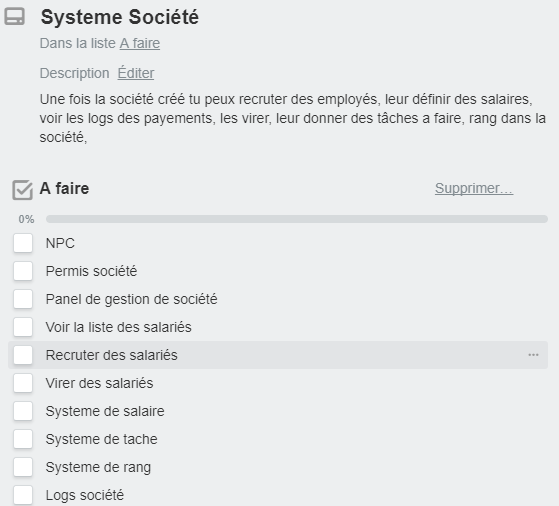The image size is (559, 506).
Task: Open the A faire list link
Action: click(140, 44)
